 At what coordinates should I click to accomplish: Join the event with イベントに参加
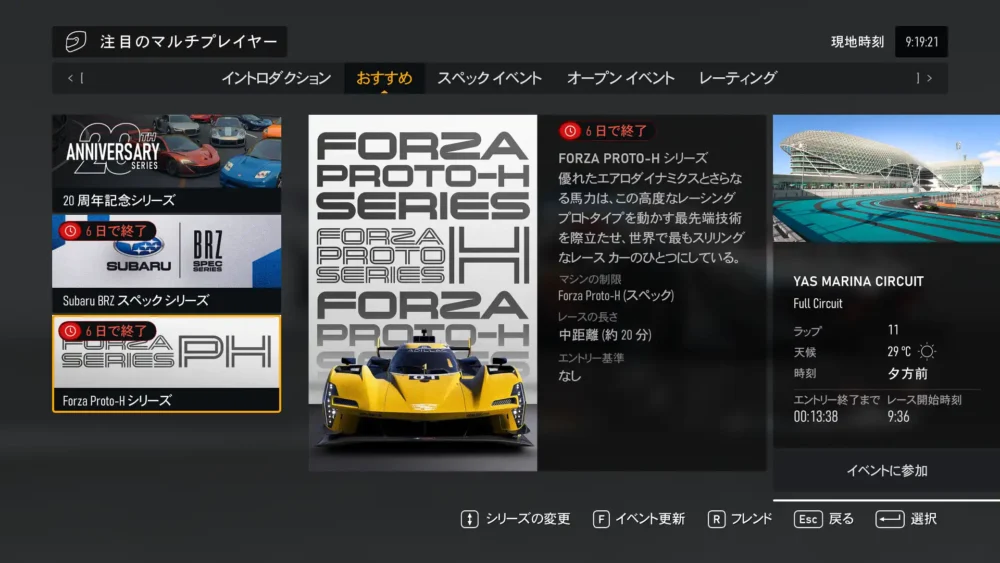point(886,471)
